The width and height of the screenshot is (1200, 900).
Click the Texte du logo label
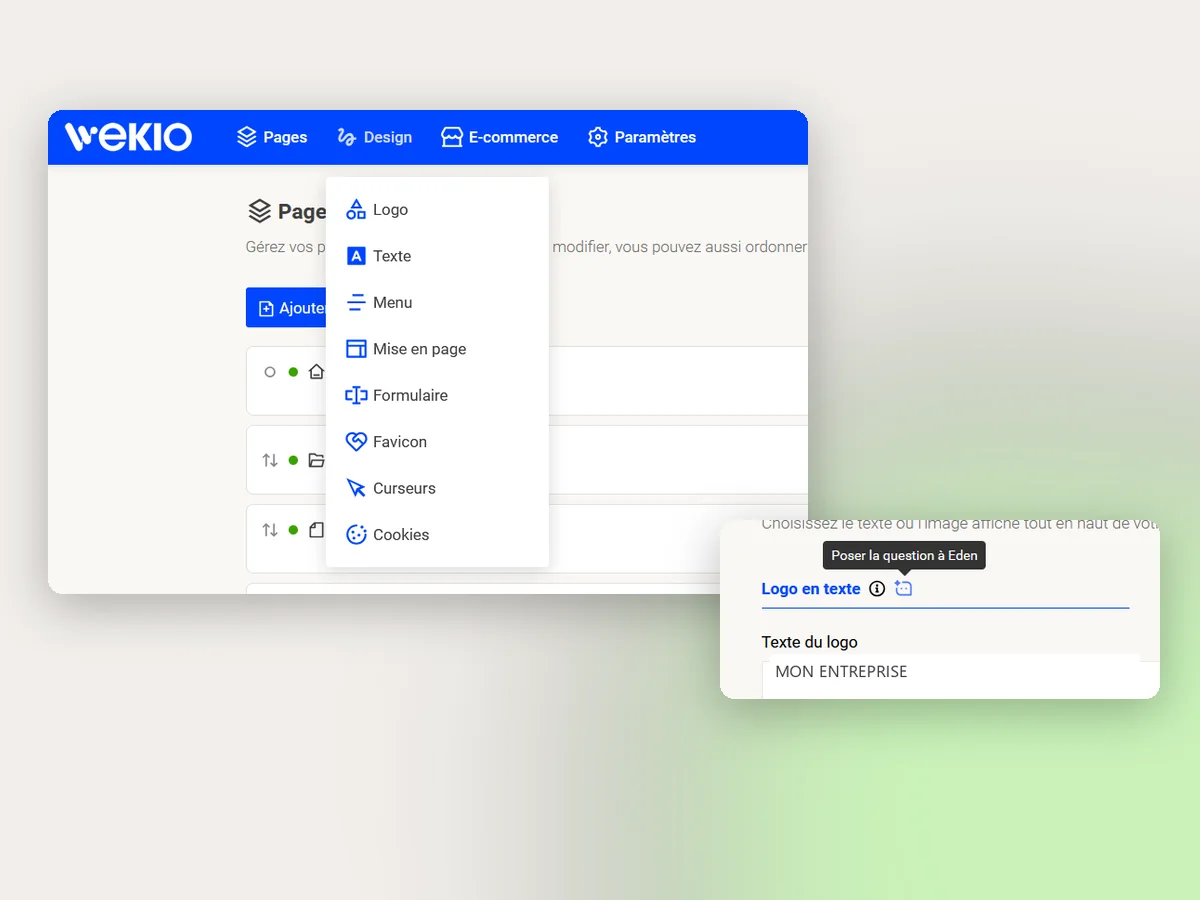point(810,642)
